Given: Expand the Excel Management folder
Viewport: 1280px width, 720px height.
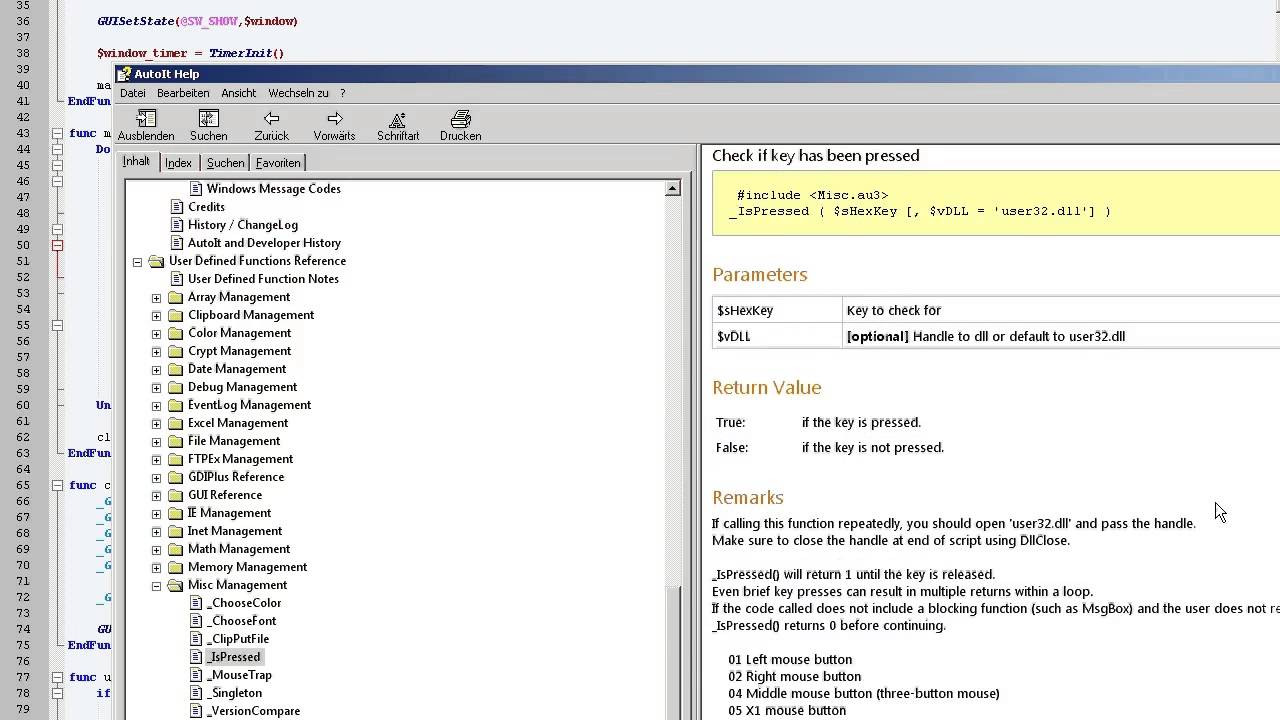Looking at the screenshot, I should 156,423.
